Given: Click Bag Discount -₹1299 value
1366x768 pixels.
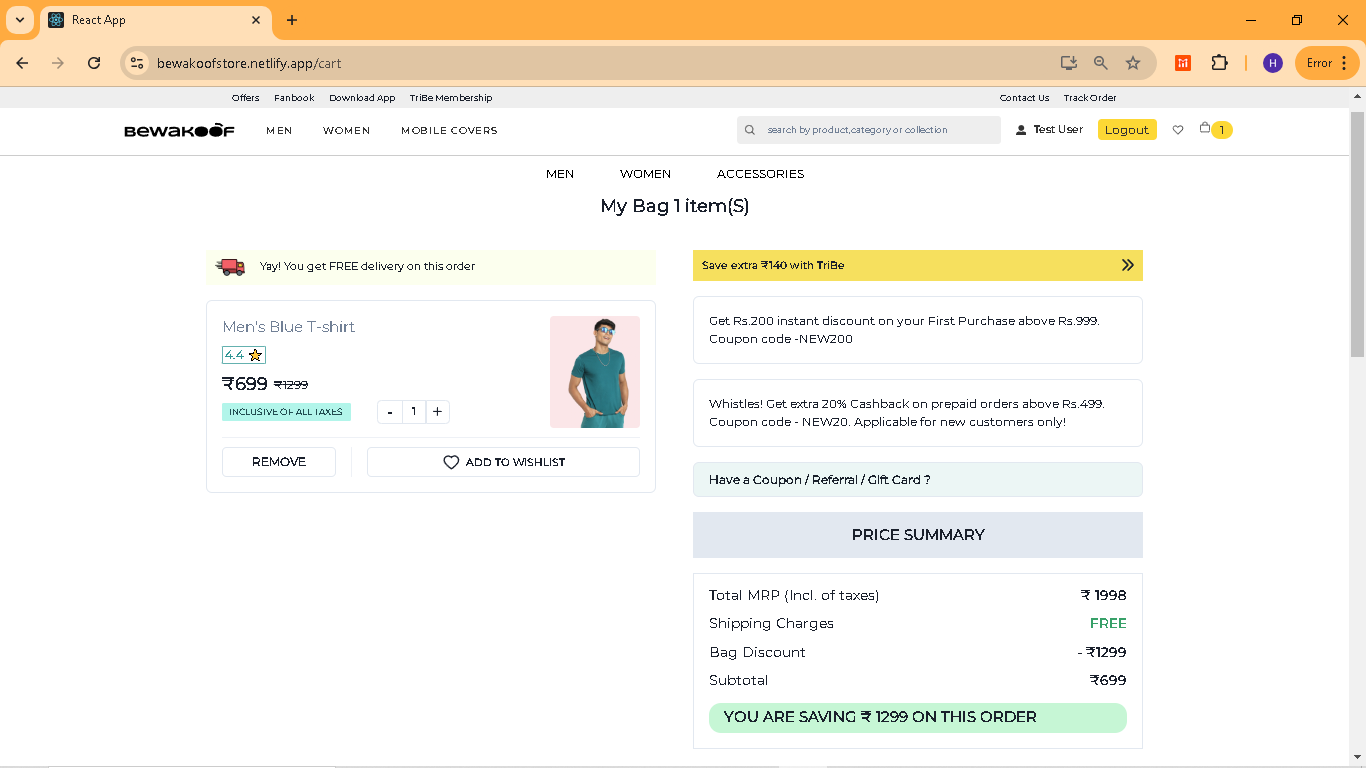Looking at the screenshot, I should point(1102,653).
